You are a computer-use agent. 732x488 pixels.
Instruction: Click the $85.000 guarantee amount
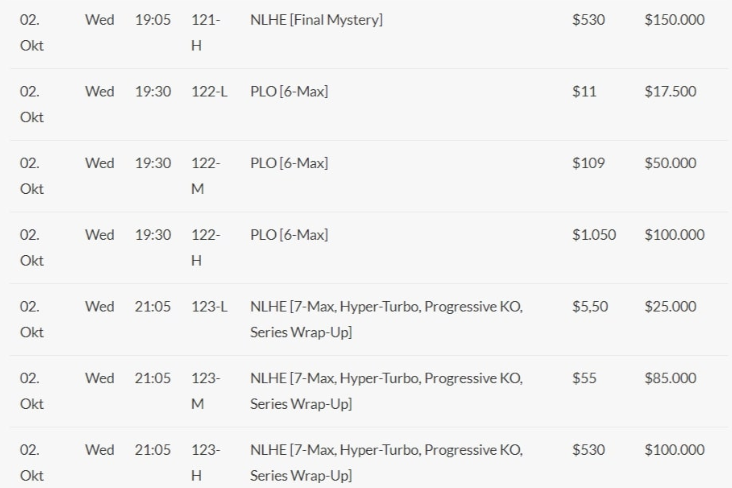(x=670, y=378)
